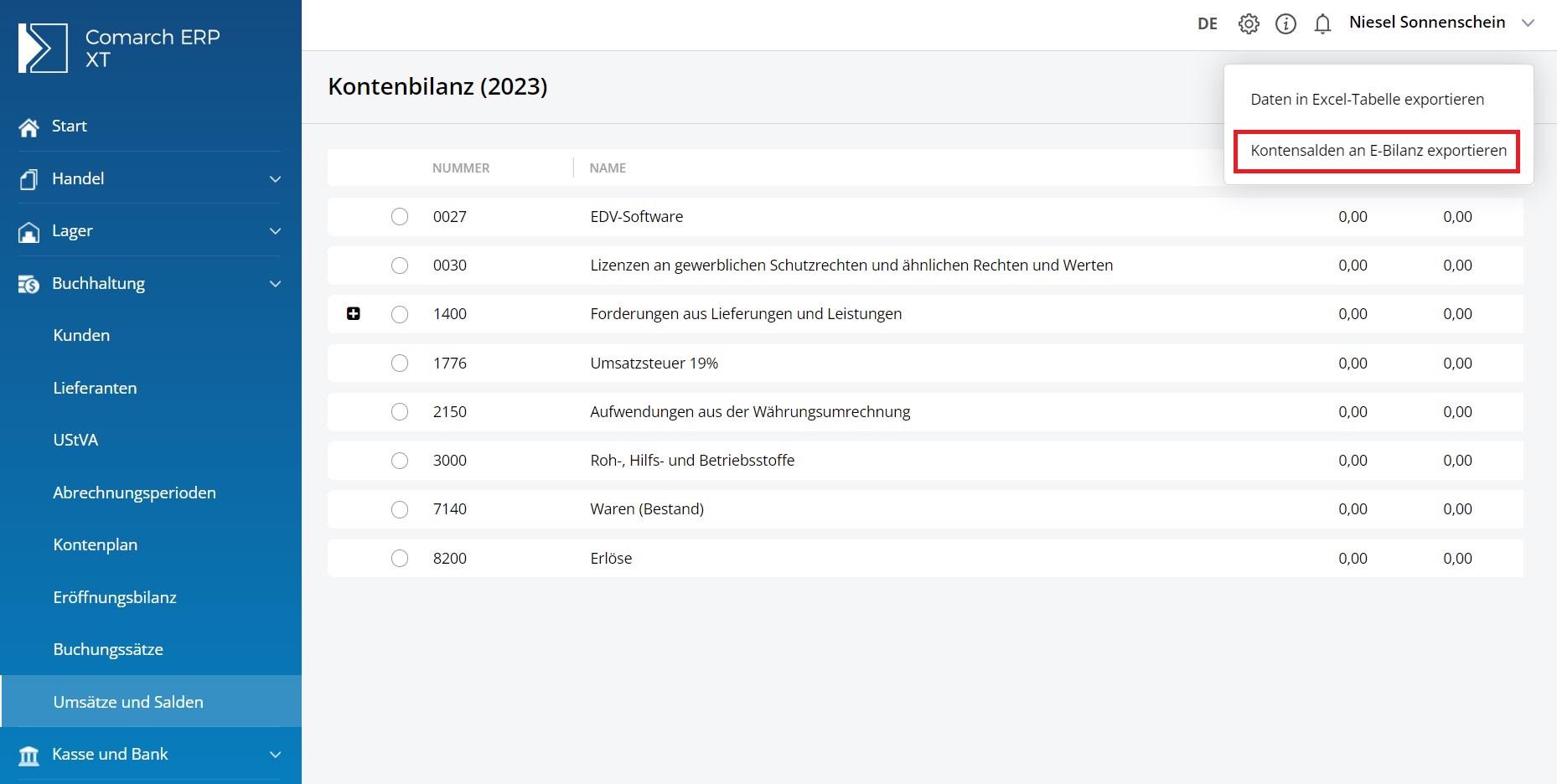This screenshot has width=1557, height=784.
Task: Click Forderungen aus Lieferungen und Leistungen
Action: [746, 313]
